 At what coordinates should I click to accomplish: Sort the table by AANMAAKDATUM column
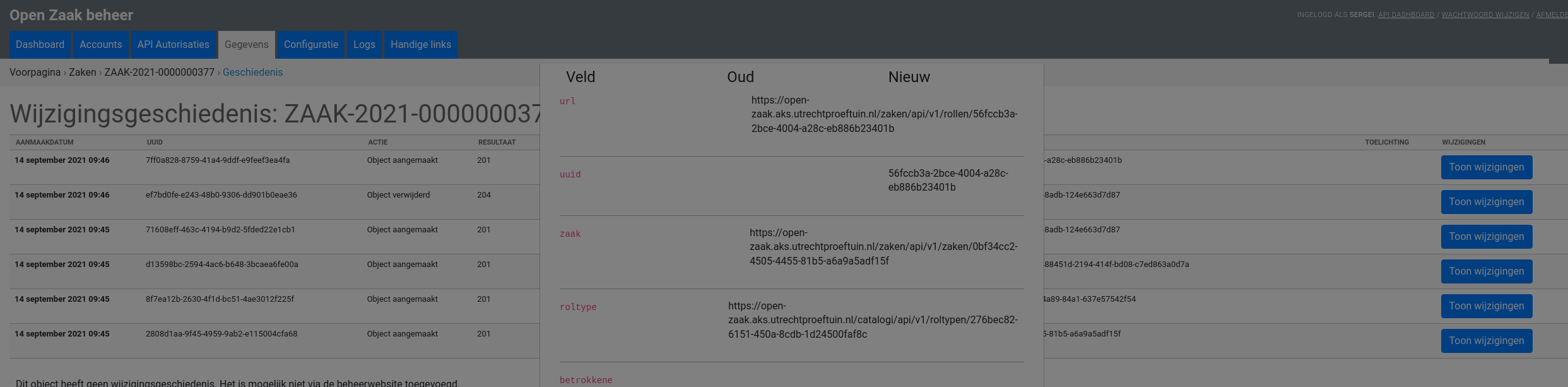(44, 142)
